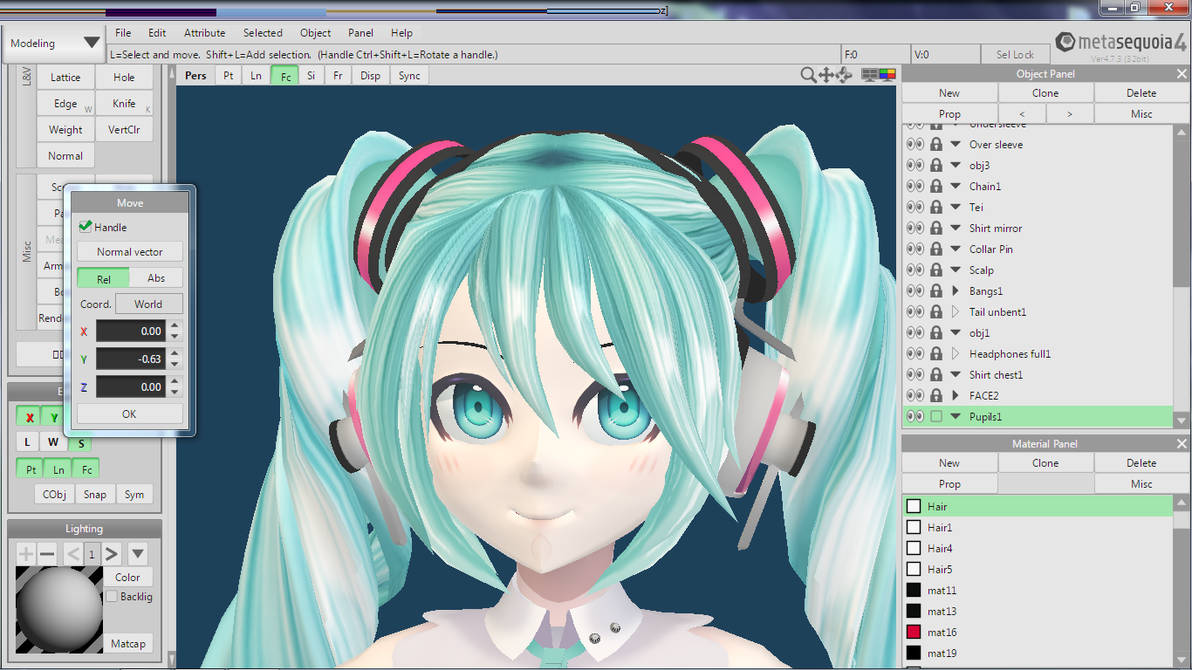Viewport: 1192px width, 670px height.
Task: Hide the Scalp object via eye icon
Action: point(915,269)
